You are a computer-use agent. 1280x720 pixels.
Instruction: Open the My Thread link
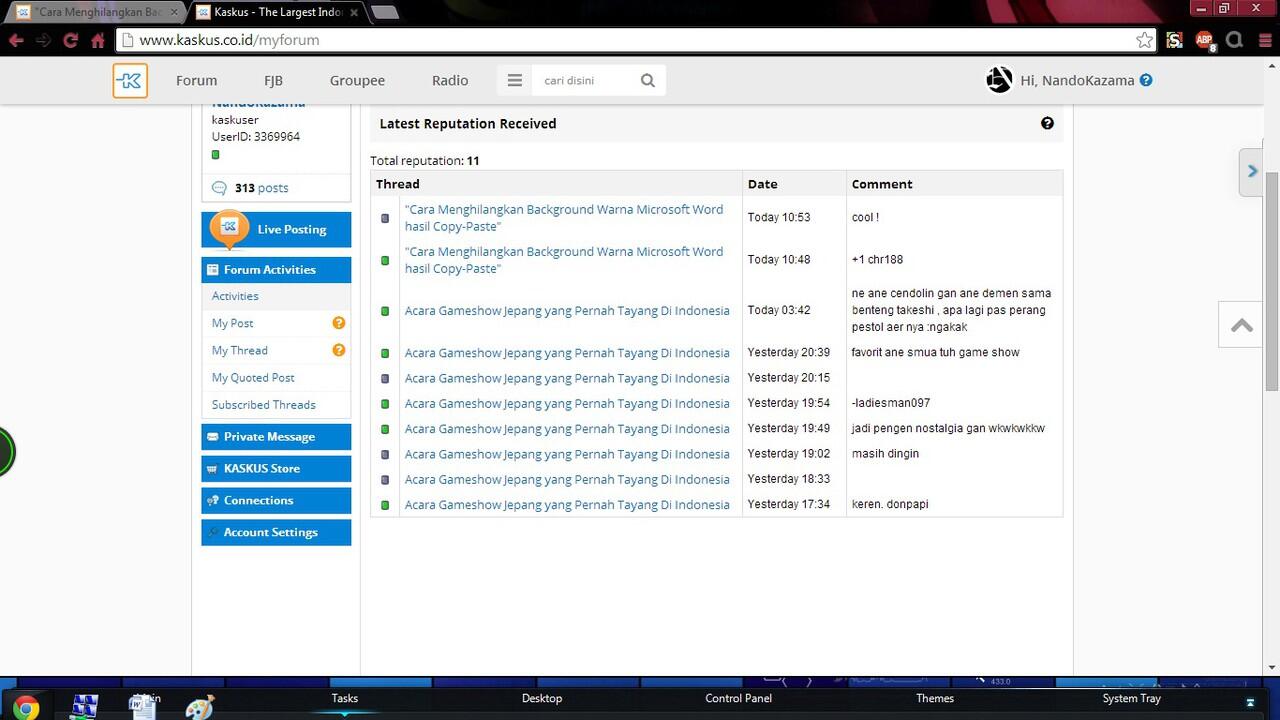[x=239, y=350]
